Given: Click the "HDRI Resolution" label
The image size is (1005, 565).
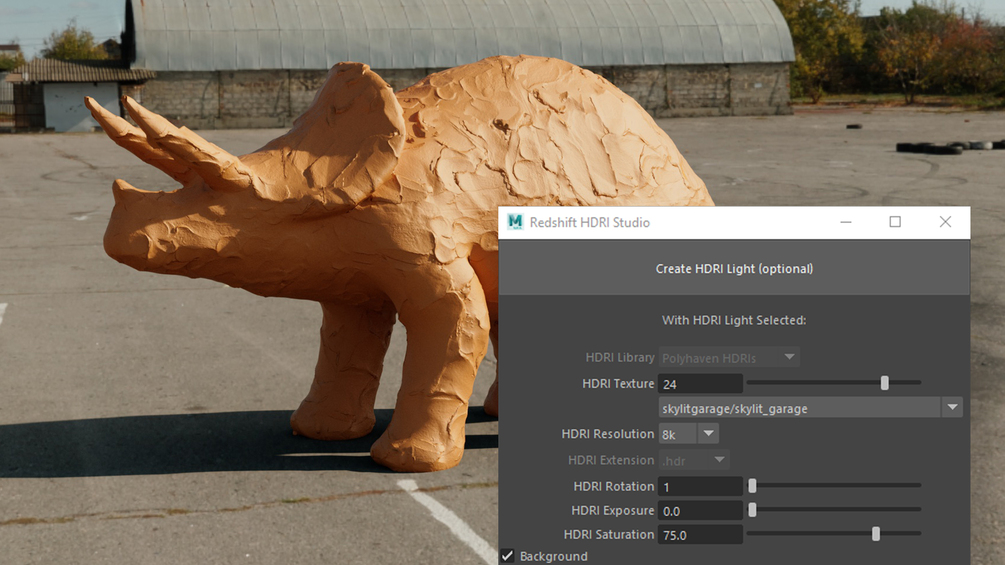Looking at the screenshot, I should (x=608, y=434).
